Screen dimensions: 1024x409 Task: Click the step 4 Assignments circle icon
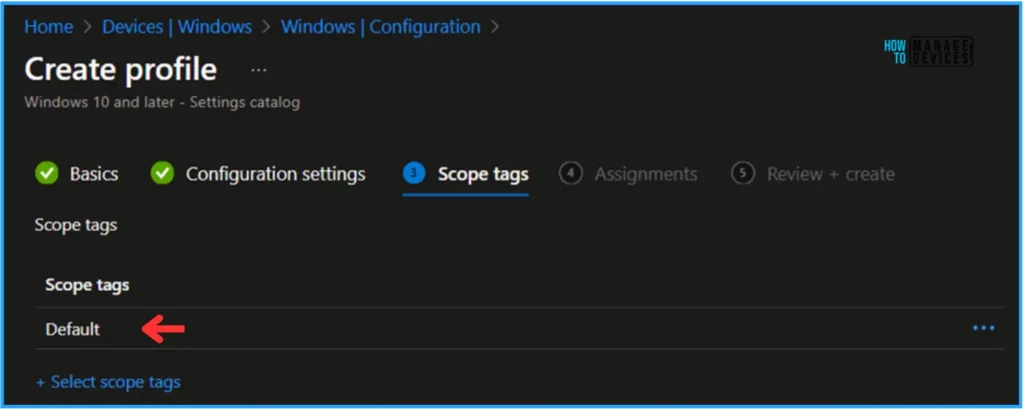571,174
